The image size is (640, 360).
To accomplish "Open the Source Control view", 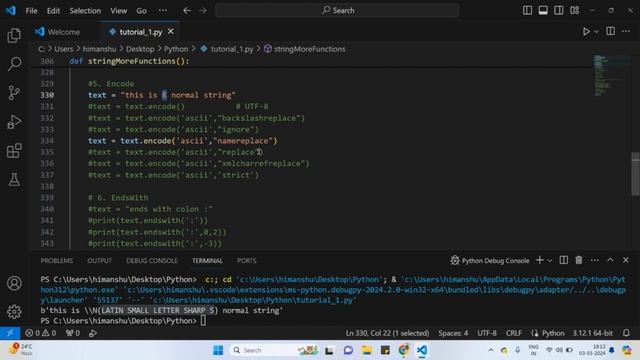I will click(x=14, y=93).
